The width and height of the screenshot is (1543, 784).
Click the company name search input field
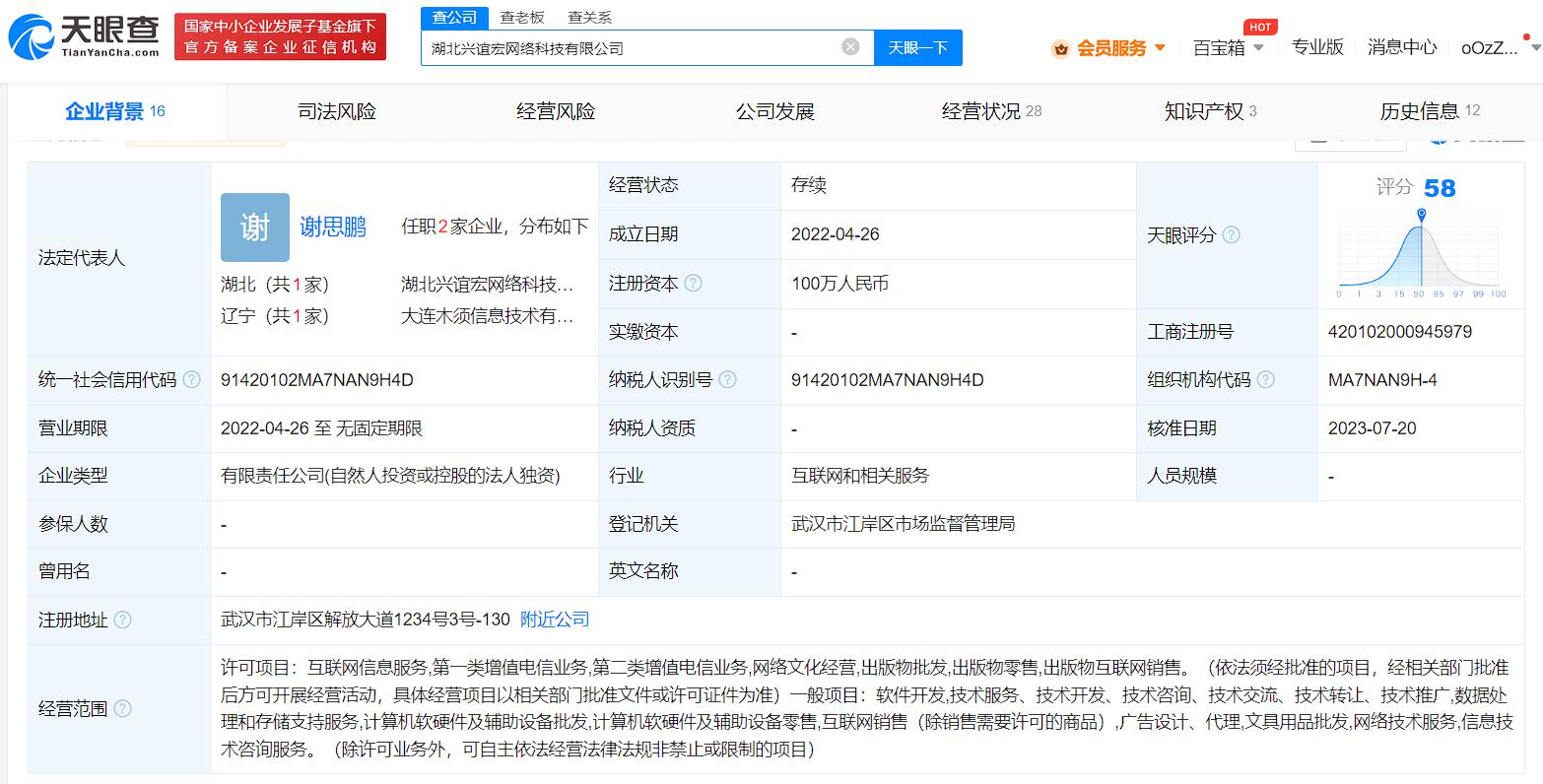(x=631, y=46)
